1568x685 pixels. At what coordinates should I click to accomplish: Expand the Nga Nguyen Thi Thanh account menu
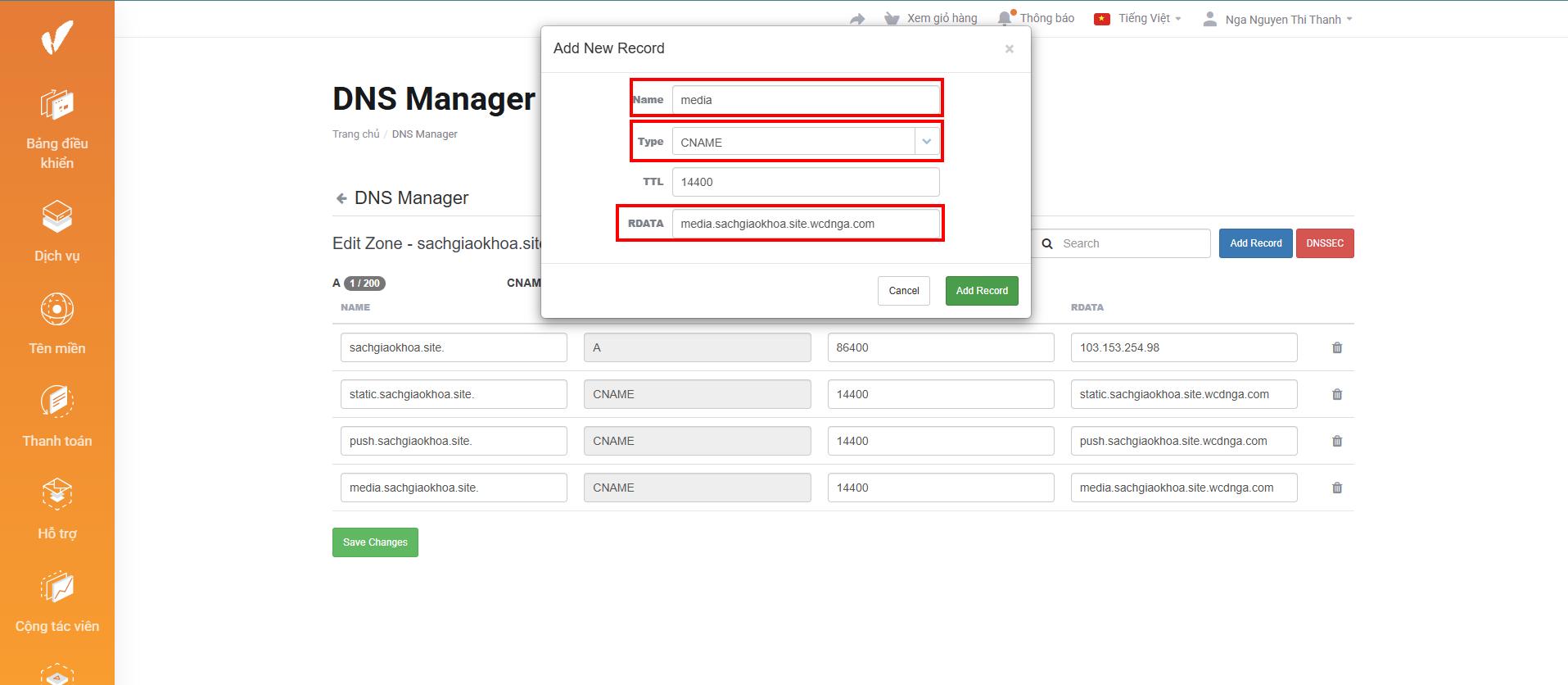pos(1277,20)
